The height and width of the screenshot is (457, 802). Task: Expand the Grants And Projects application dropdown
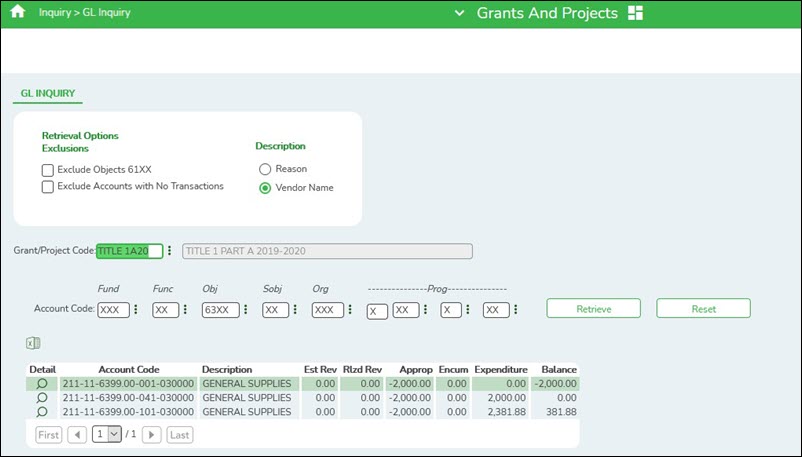click(459, 14)
